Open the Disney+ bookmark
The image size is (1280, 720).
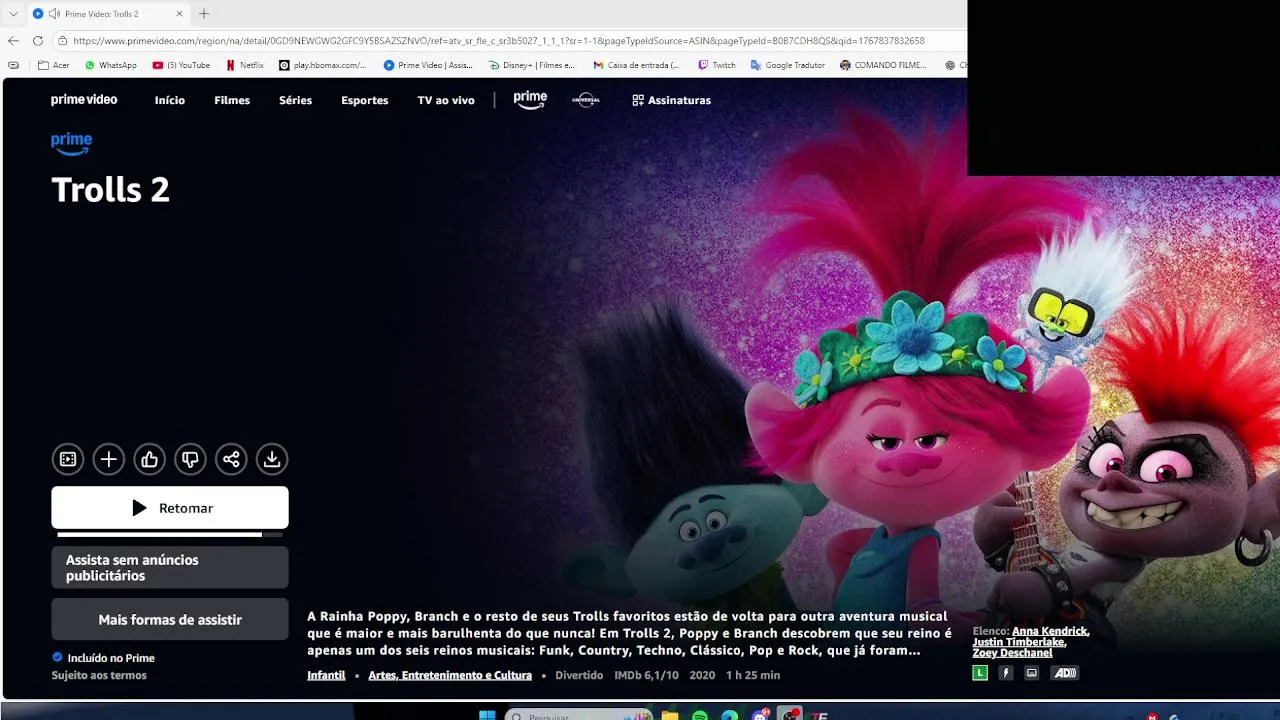click(532, 65)
